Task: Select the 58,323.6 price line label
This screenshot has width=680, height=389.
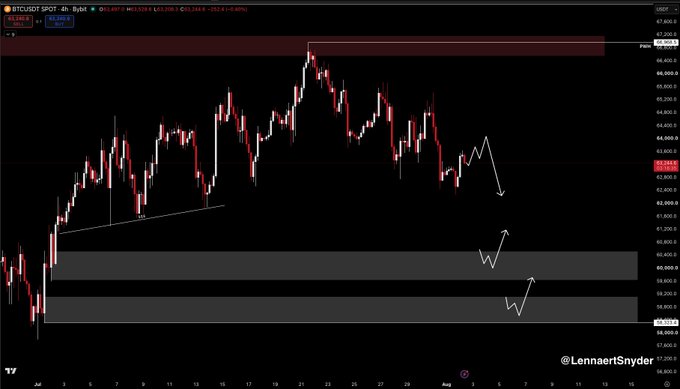Action: (x=666, y=323)
